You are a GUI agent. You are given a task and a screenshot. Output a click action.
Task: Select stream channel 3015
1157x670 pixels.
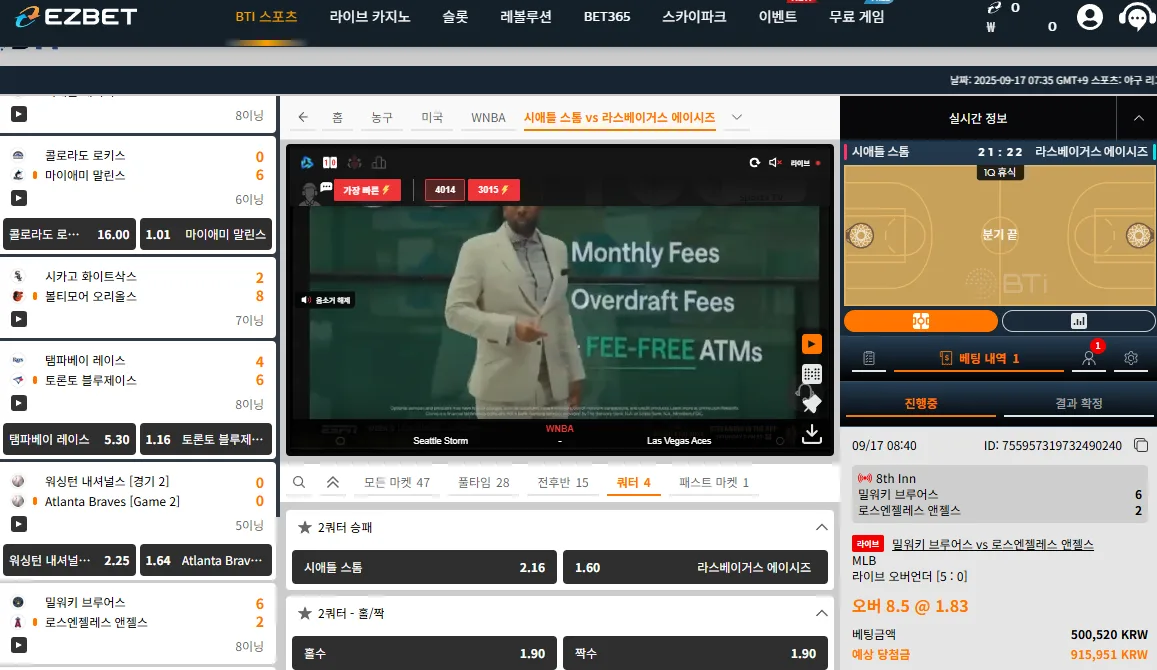pyautogui.click(x=494, y=190)
